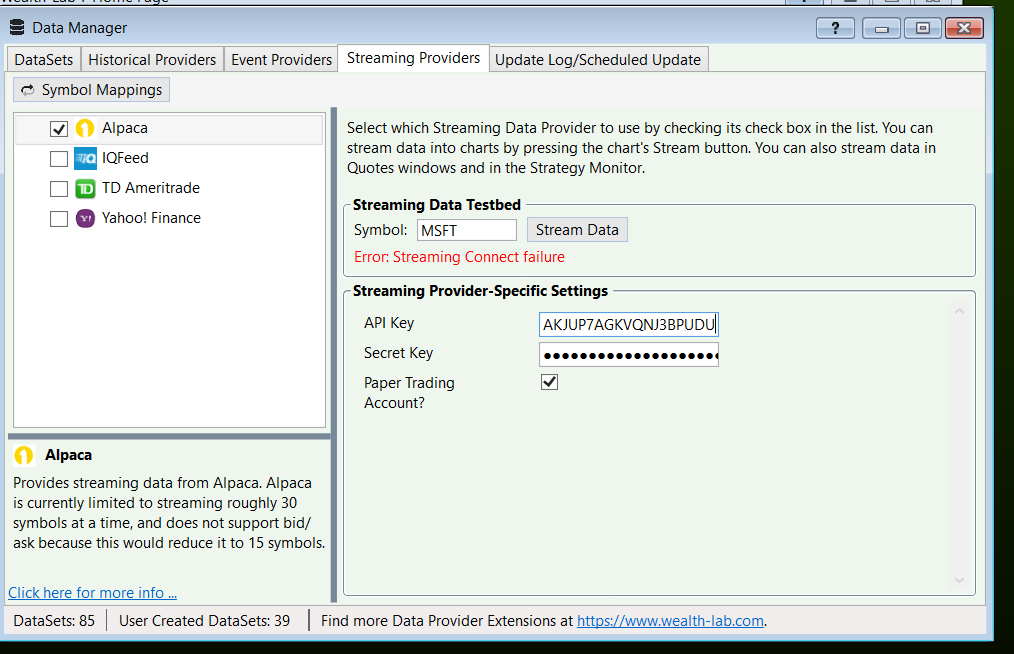Screen dimensions: 1014x654
Task: Enable the IQFeed provider checkbox
Action: coord(59,158)
